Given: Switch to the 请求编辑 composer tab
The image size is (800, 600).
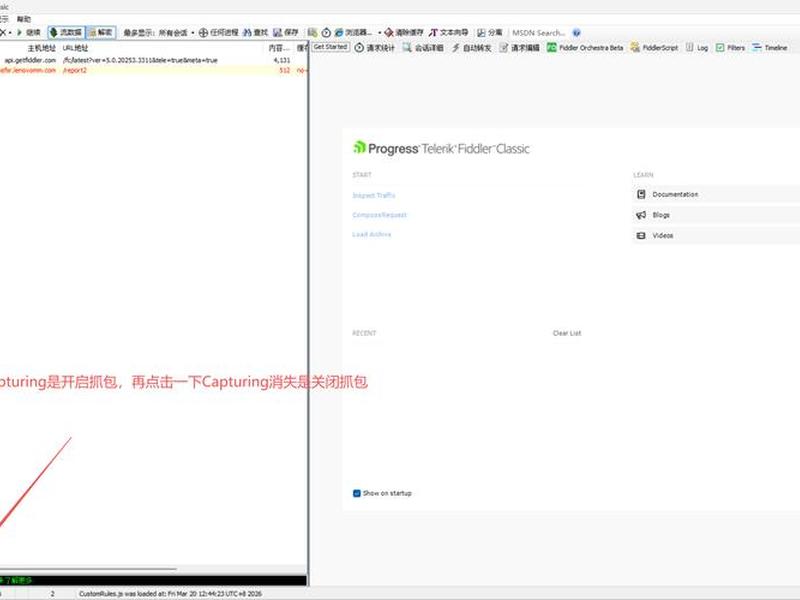Looking at the screenshot, I should click(x=519, y=47).
